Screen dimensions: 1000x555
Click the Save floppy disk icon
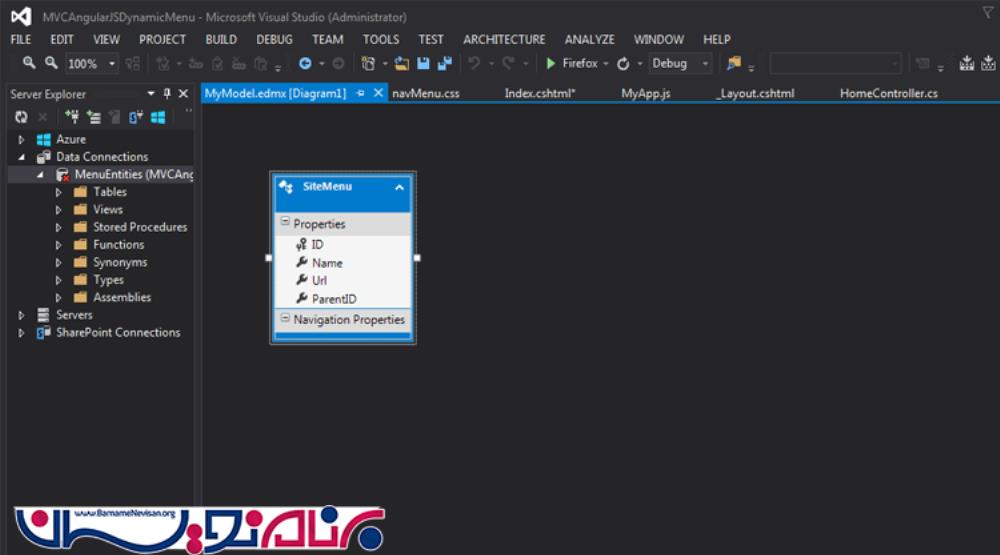click(423, 63)
